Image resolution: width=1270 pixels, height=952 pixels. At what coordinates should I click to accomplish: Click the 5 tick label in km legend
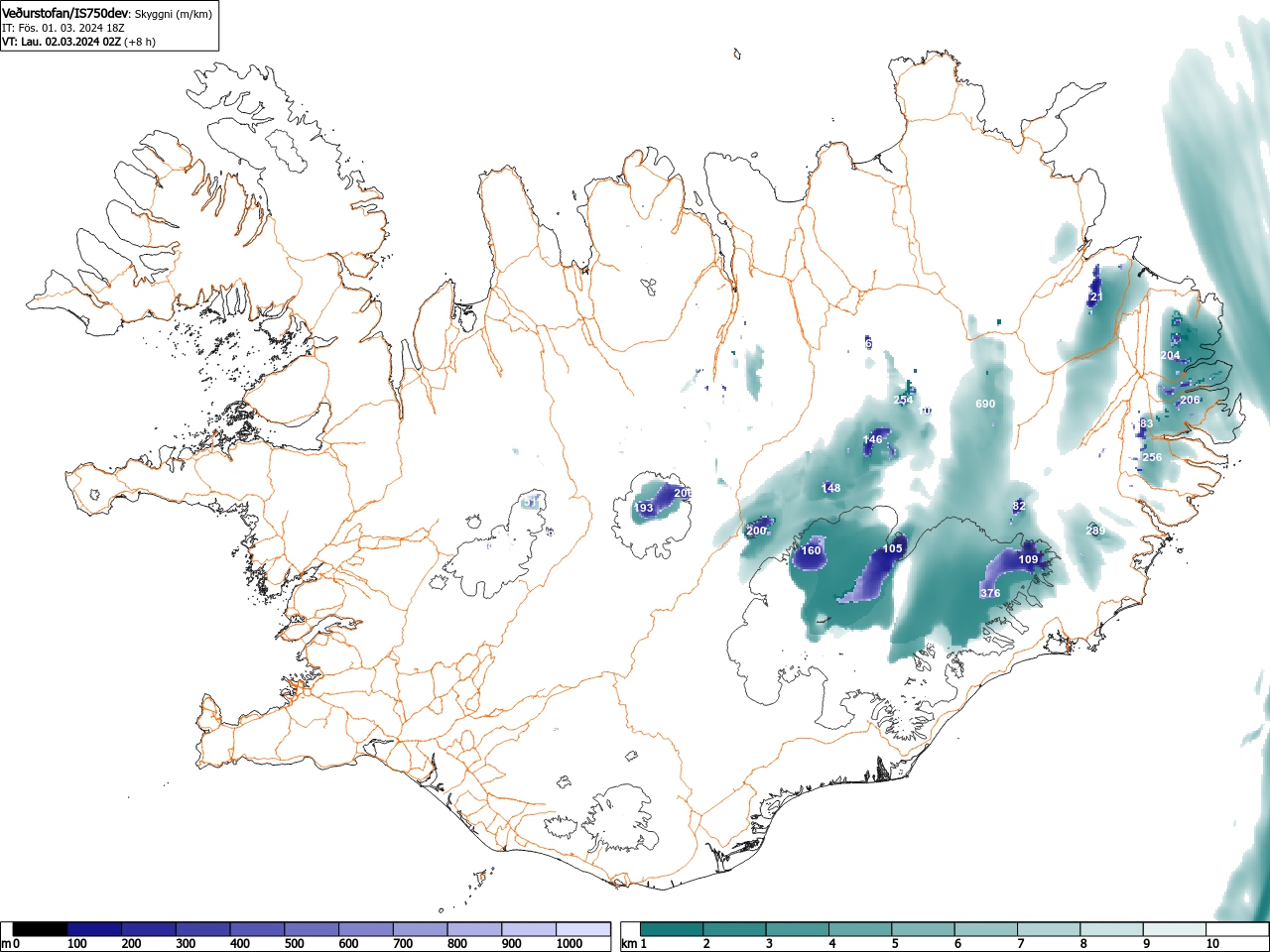pyautogui.click(x=895, y=944)
